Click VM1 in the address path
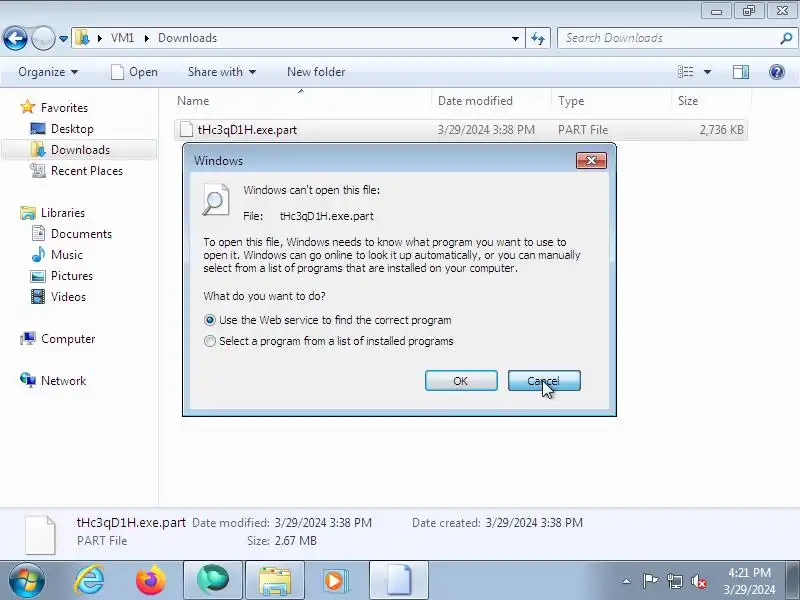Image resolution: width=800 pixels, height=600 pixels. click(122, 38)
